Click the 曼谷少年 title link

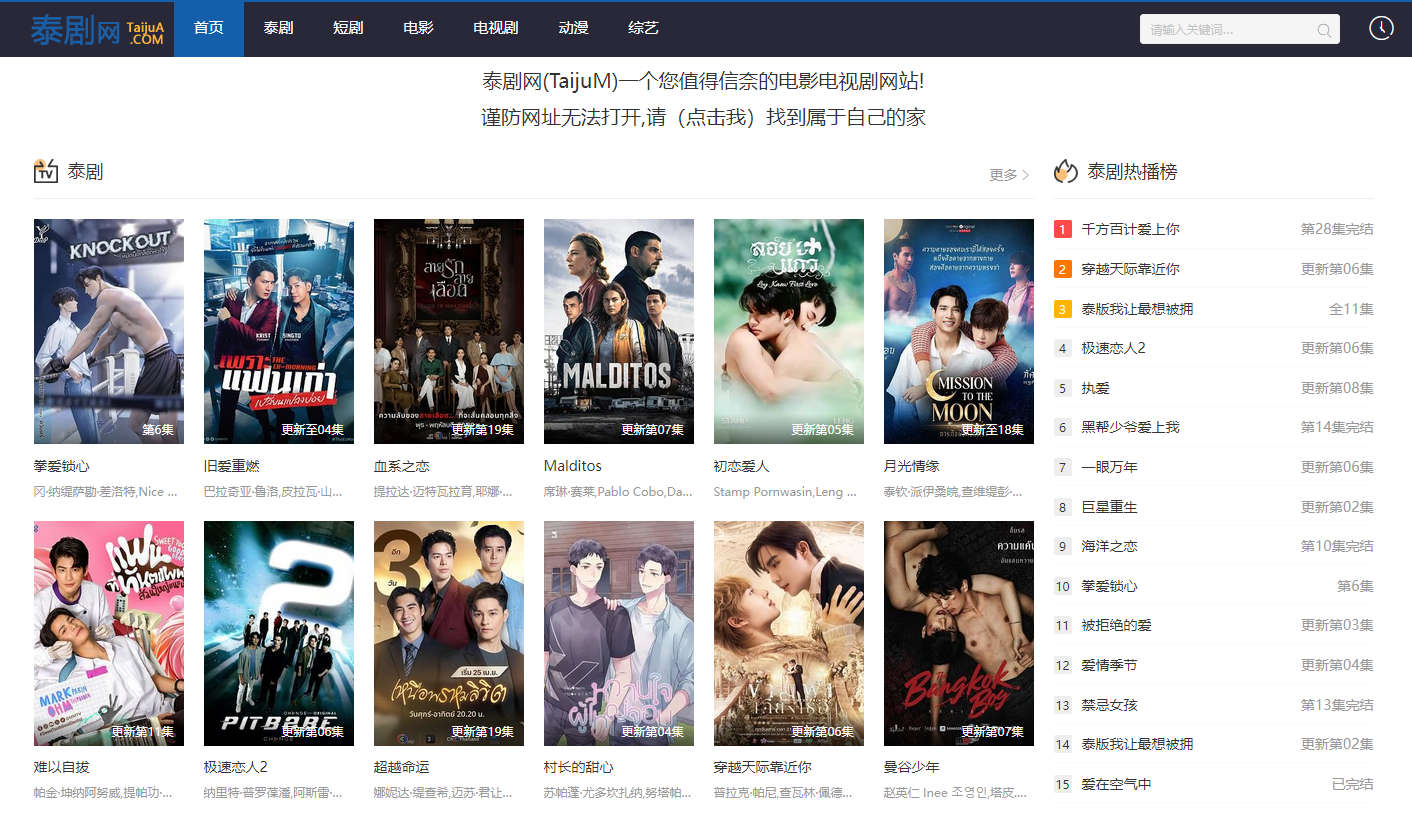(912, 767)
